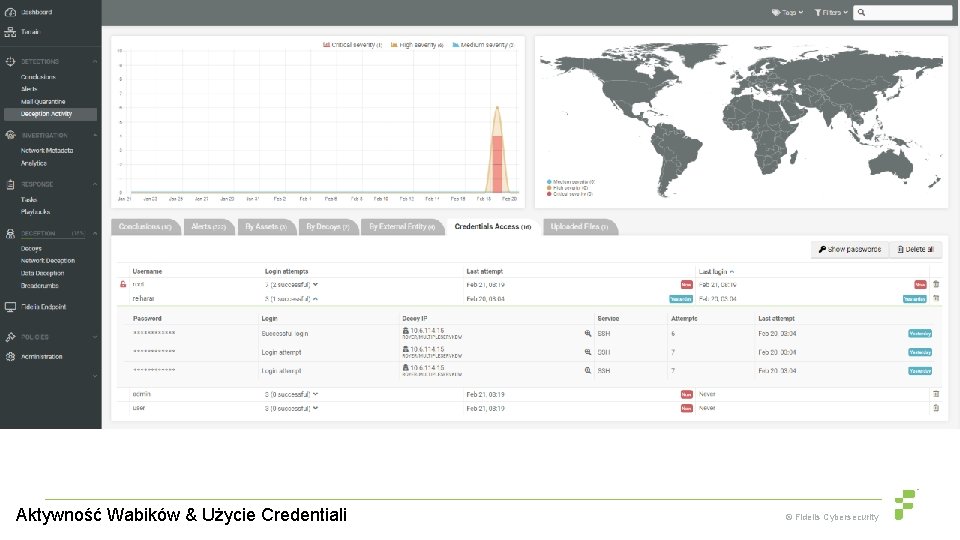
Task: Click the Administration gear icon
Action: pyautogui.click(x=10, y=356)
